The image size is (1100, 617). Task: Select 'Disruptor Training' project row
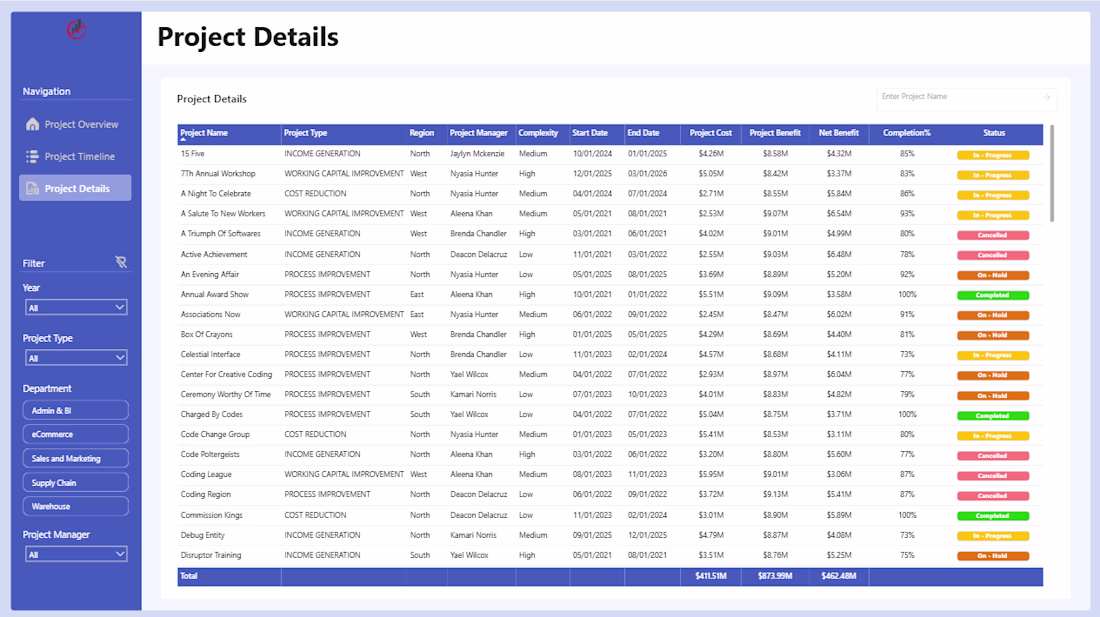(x=610, y=555)
